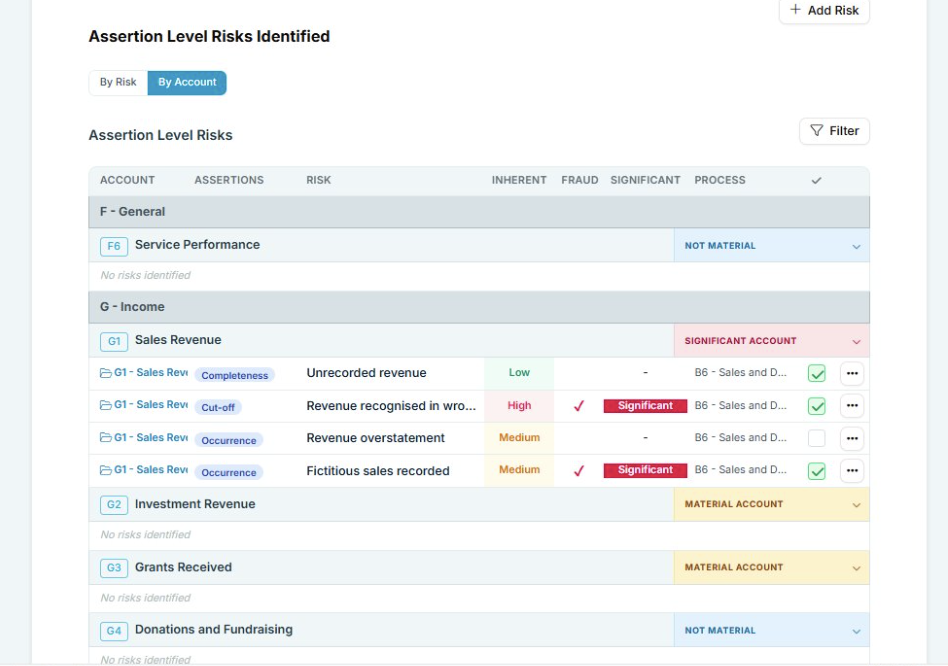Viewport: 948px width, 666px height.
Task: Click the G - Income group header
Action: pos(479,307)
